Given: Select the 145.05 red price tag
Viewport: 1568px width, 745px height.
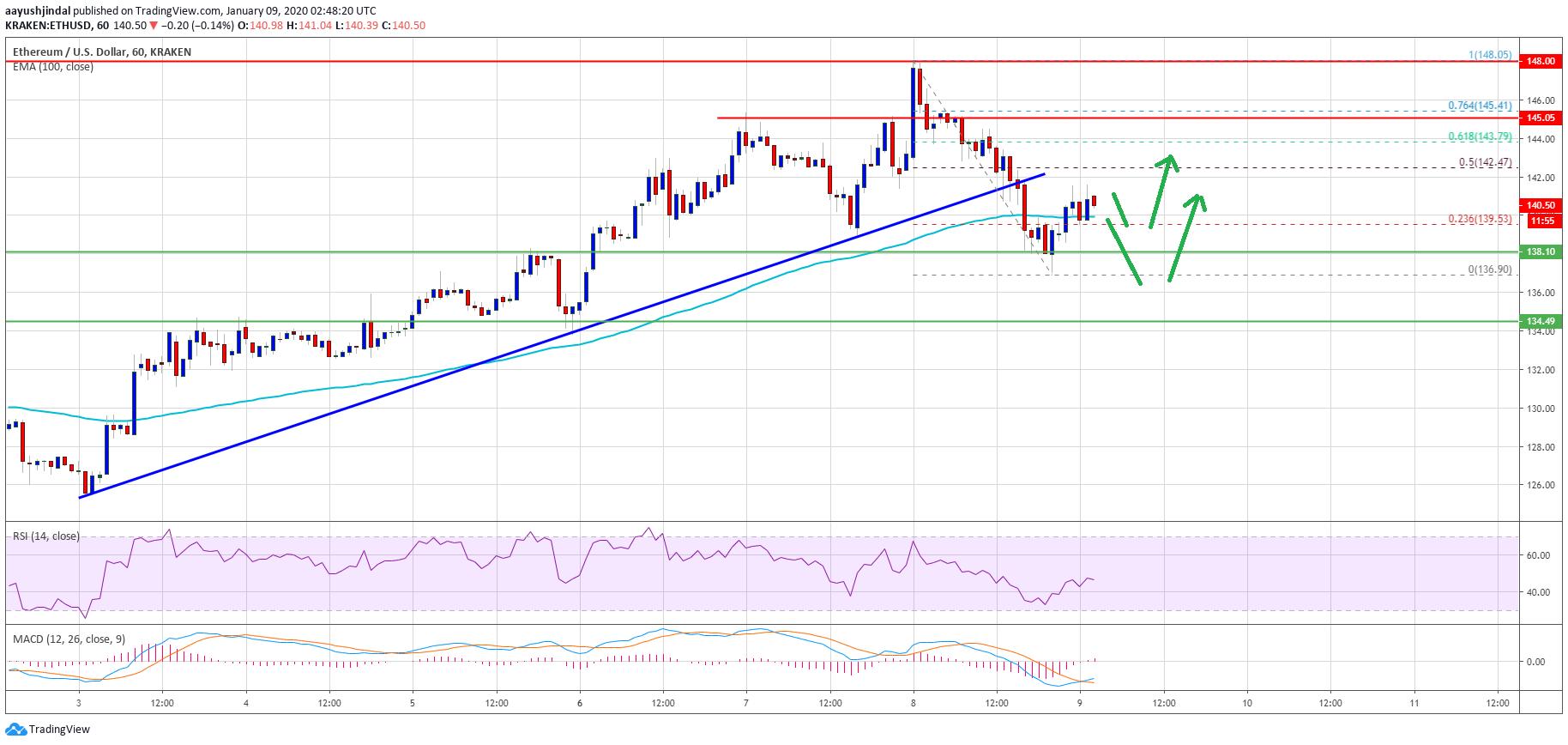Looking at the screenshot, I should pos(1540,118).
